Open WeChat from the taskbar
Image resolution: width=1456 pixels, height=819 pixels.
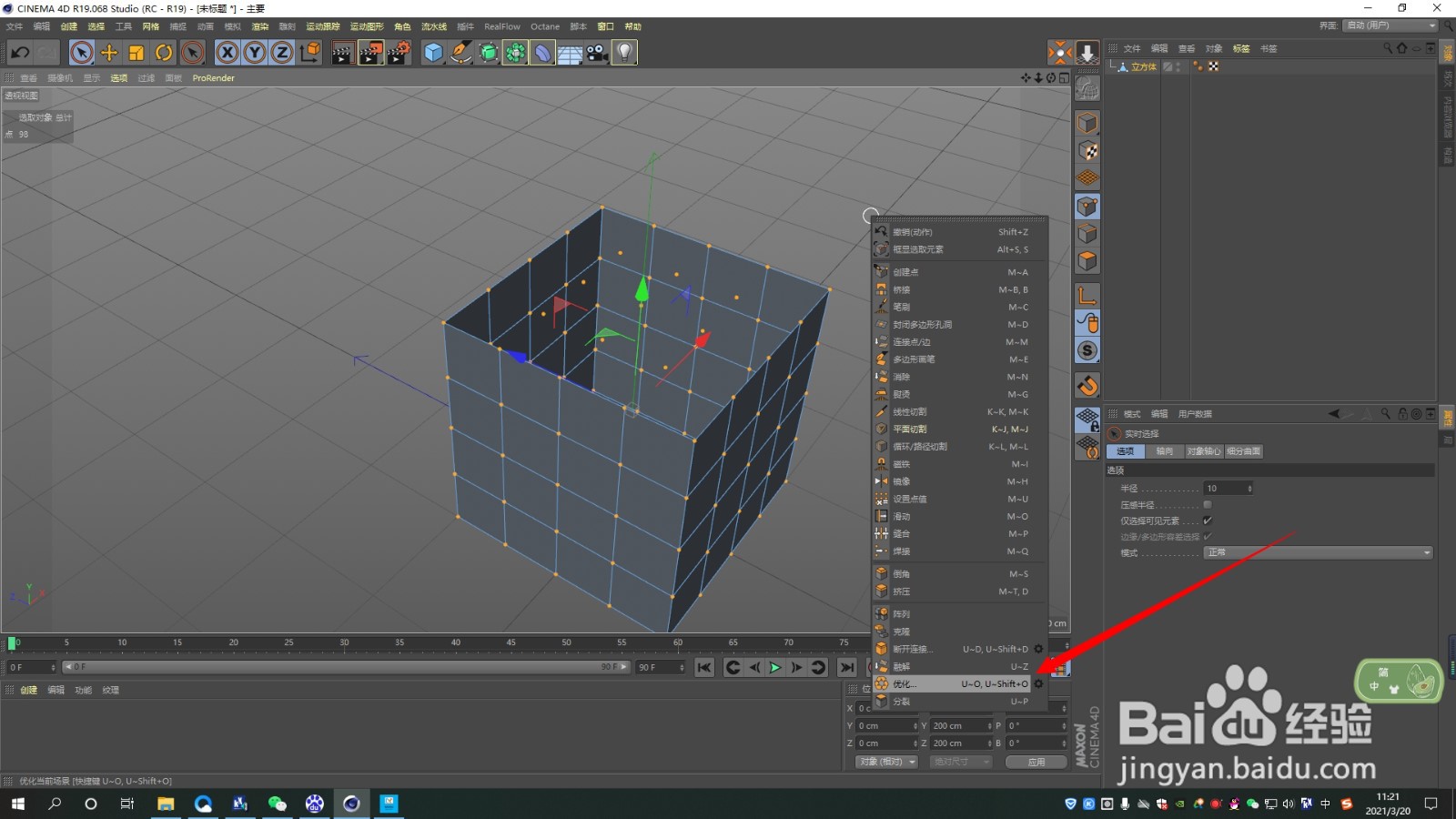277,804
